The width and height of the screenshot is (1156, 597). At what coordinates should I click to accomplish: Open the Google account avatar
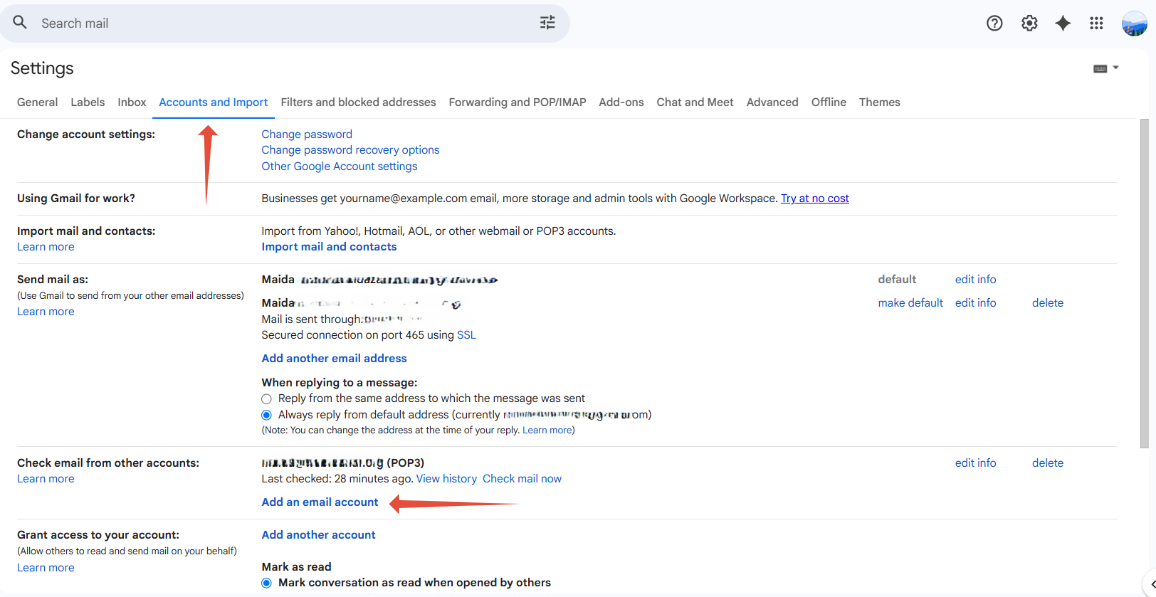[1134, 24]
